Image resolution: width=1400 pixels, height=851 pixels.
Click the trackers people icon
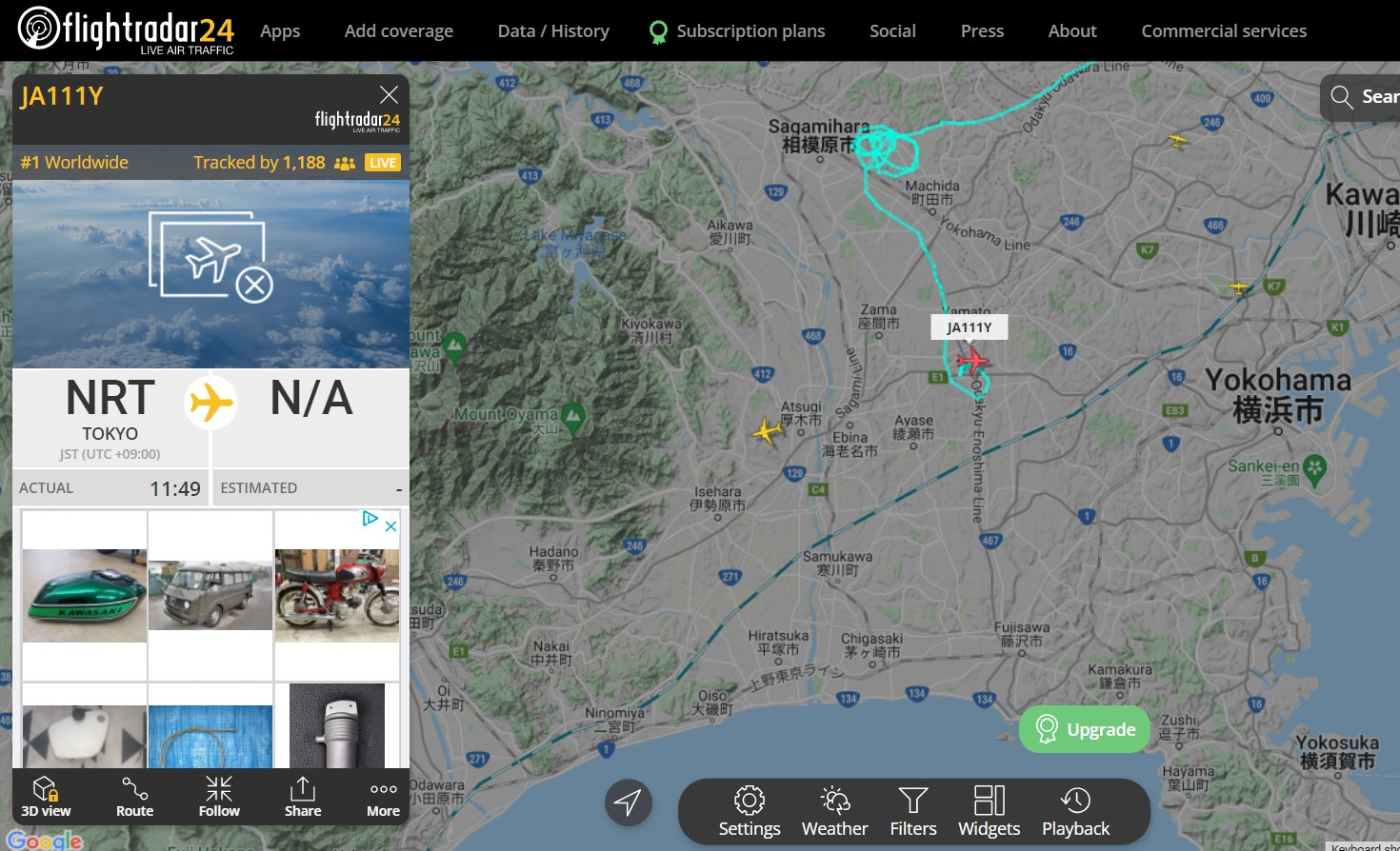pos(345,163)
